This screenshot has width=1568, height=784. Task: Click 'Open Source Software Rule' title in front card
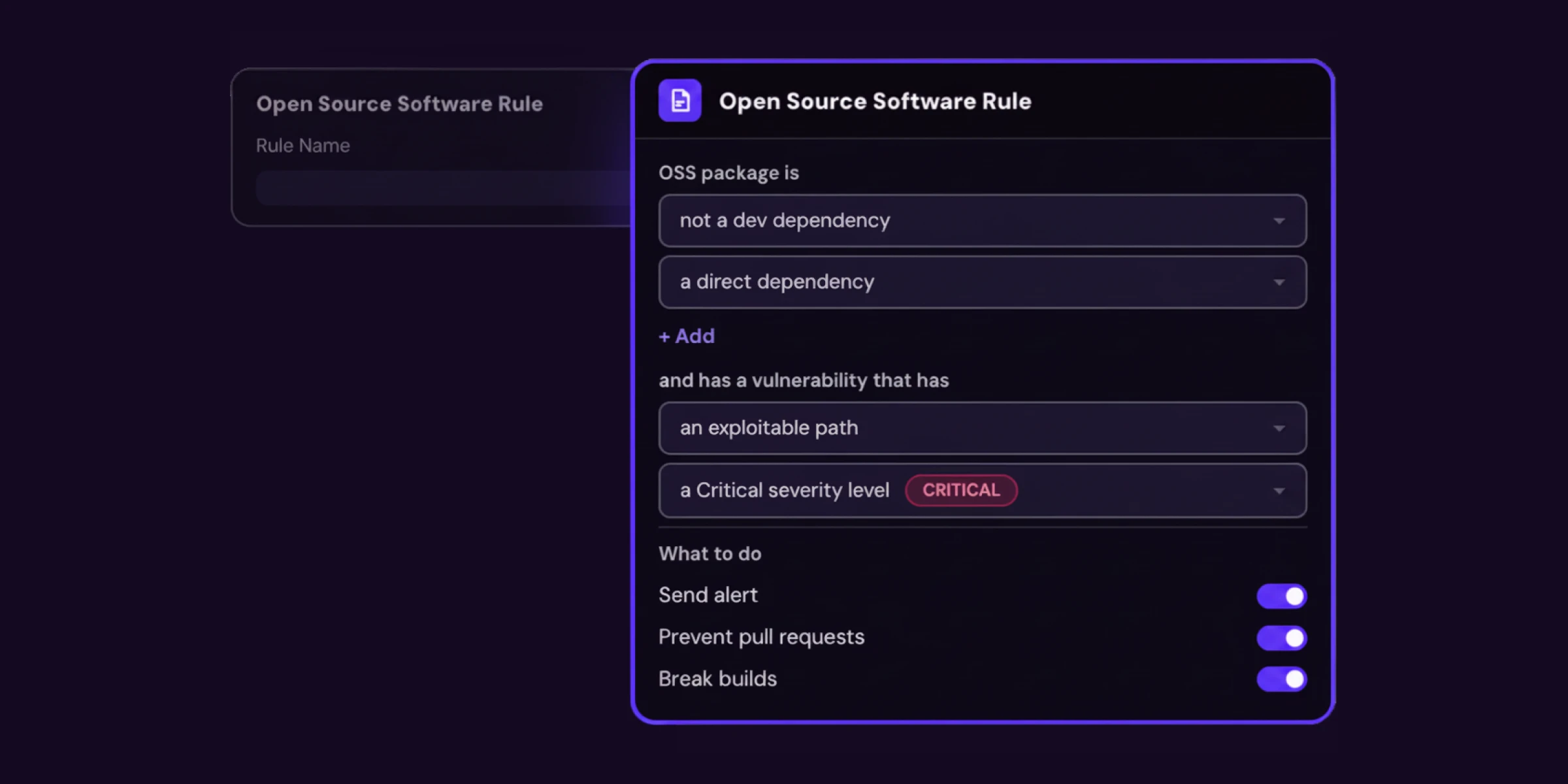(x=875, y=101)
